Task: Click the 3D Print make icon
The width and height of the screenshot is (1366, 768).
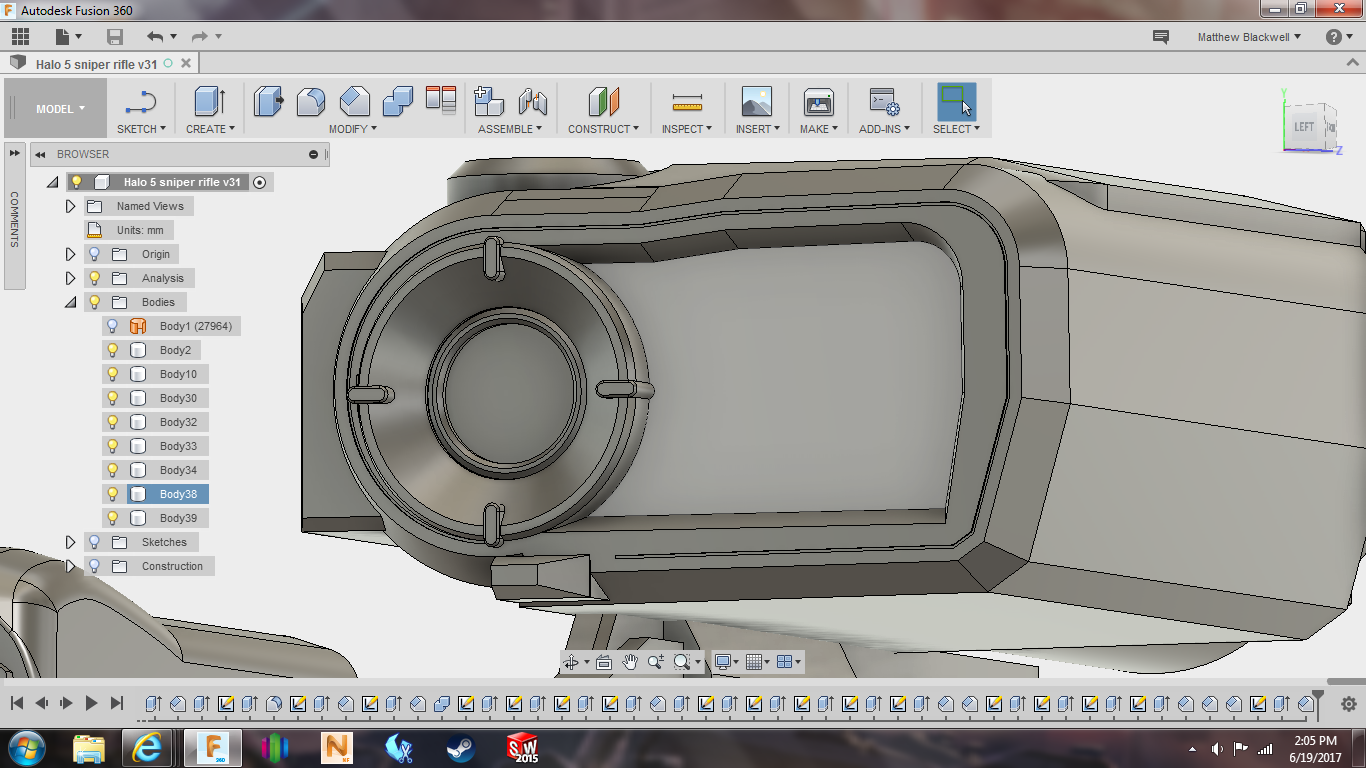Action: 819,101
